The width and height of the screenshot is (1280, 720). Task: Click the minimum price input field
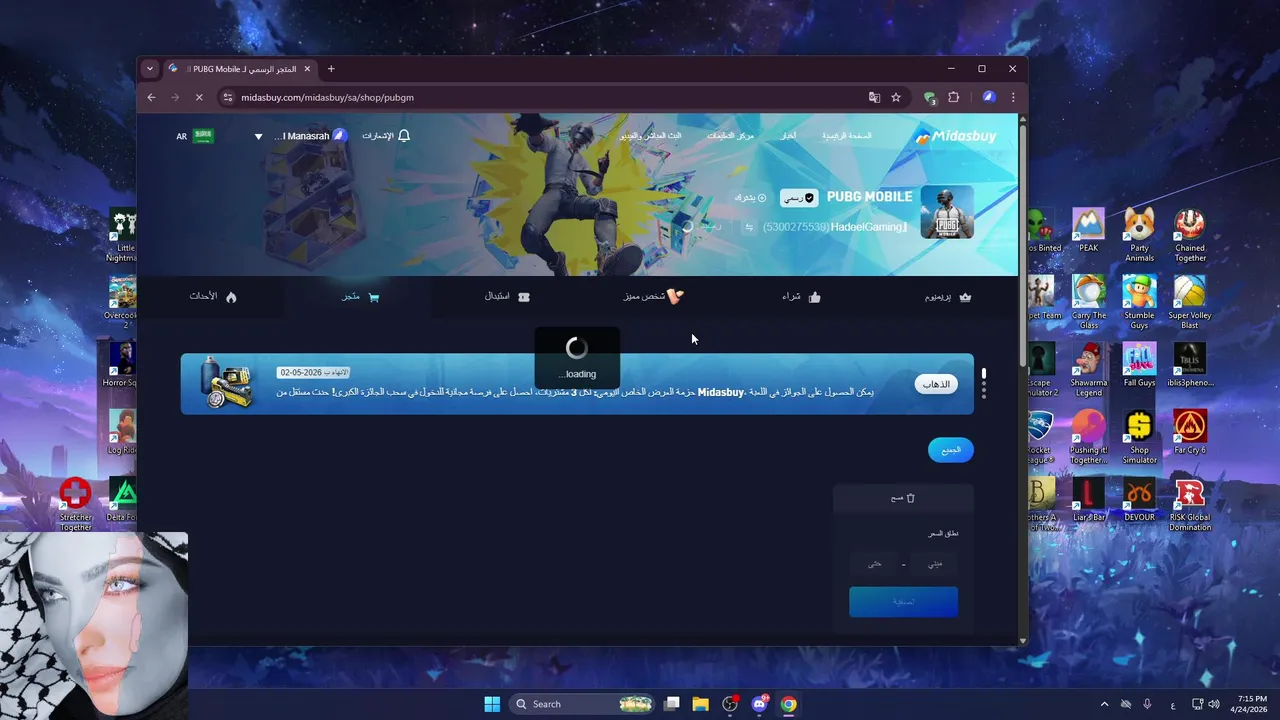[x=934, y=564]
